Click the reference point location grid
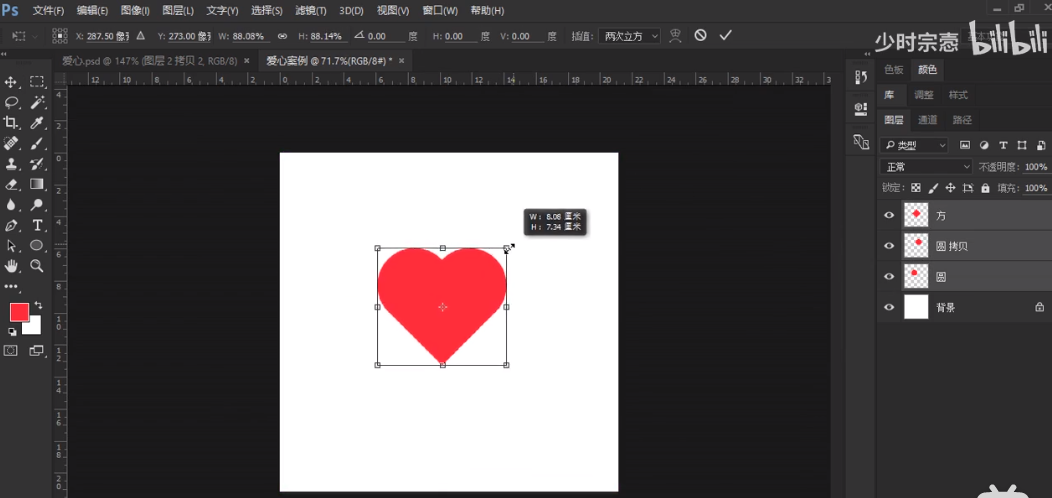The height and width of the screenshot is (498, 1052). coord(60,36)
